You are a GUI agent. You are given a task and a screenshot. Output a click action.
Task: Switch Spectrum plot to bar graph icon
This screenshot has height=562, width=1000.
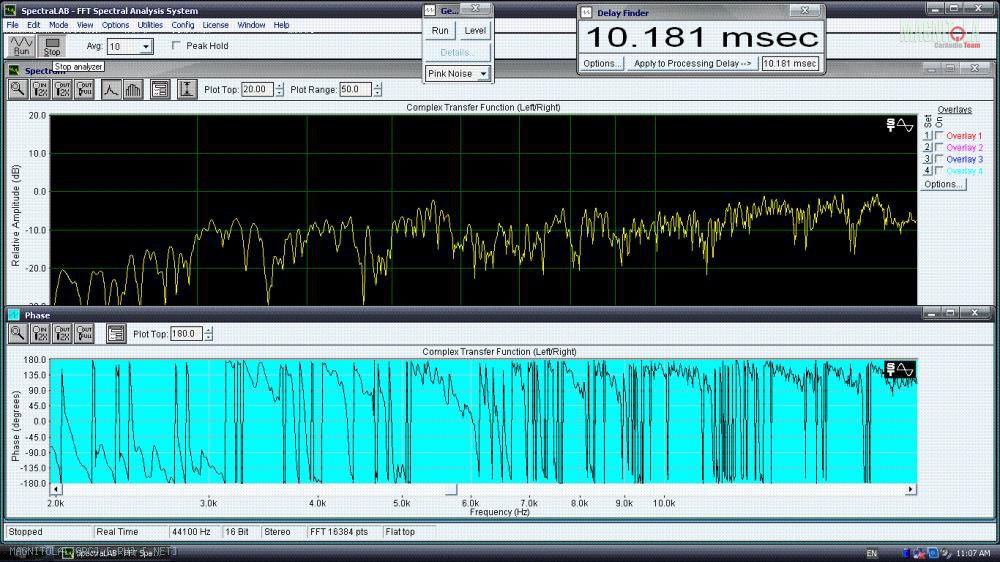pyautogui.click(x=133, y=89)
